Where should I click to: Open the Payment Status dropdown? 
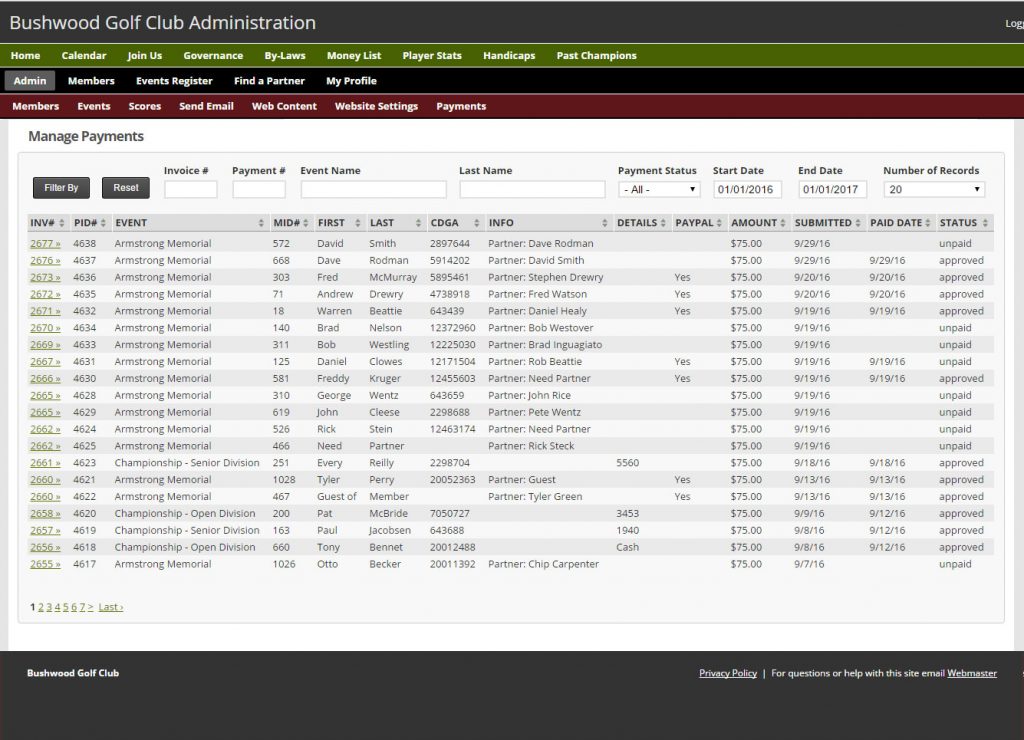click(x=659, y=189)
